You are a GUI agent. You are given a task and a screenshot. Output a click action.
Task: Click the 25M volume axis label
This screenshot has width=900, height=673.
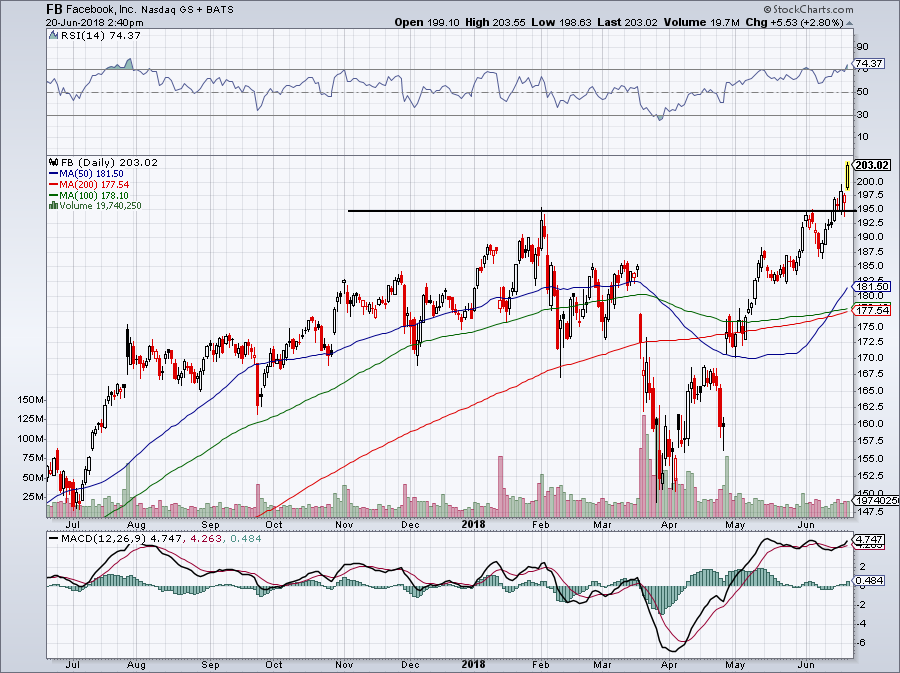[33, 497]
